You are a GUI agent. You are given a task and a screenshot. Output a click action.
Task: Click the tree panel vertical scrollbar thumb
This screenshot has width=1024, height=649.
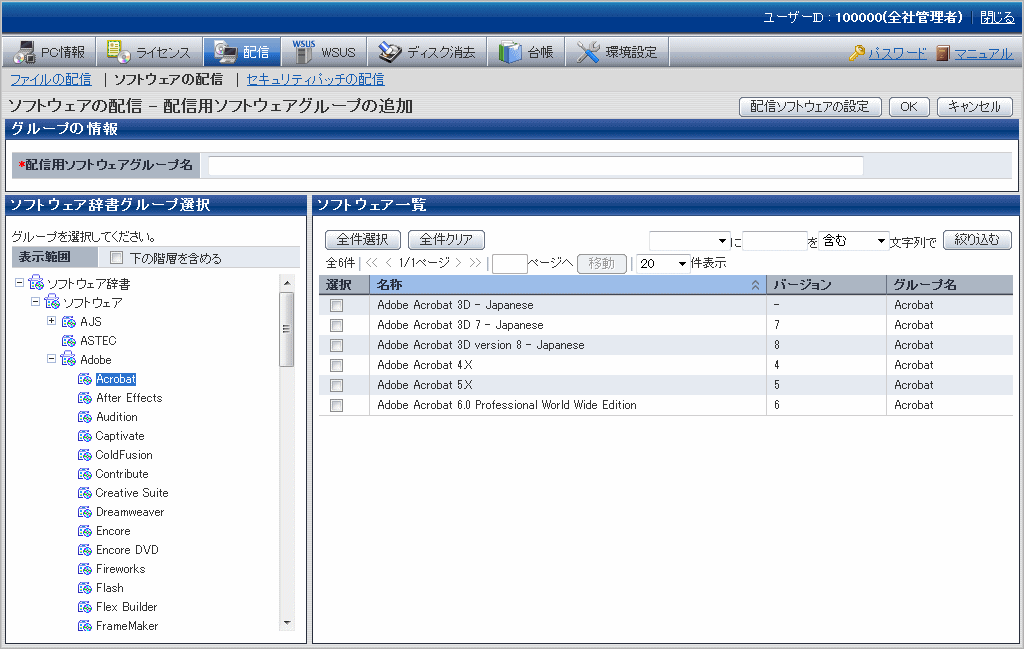pyautogui.click(x=287, y=330)
